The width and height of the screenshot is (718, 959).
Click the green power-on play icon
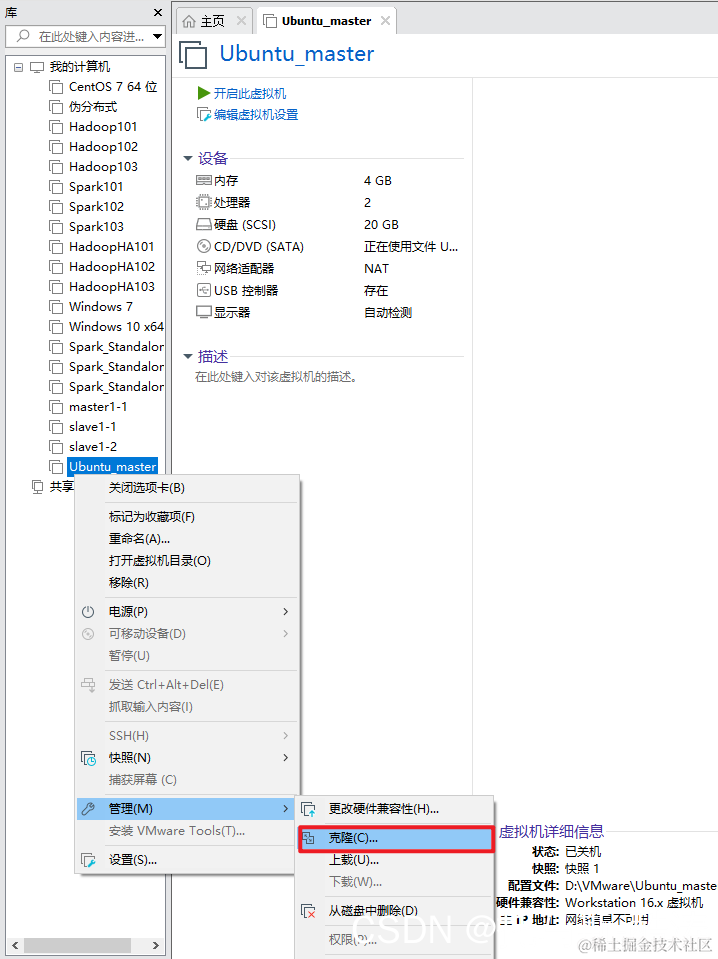(x=204, y=93)
